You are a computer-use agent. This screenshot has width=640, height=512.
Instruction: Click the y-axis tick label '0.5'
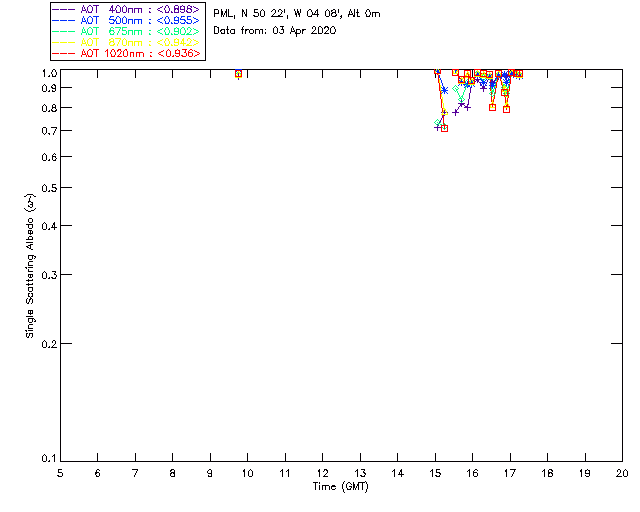(x=49, y=188)
